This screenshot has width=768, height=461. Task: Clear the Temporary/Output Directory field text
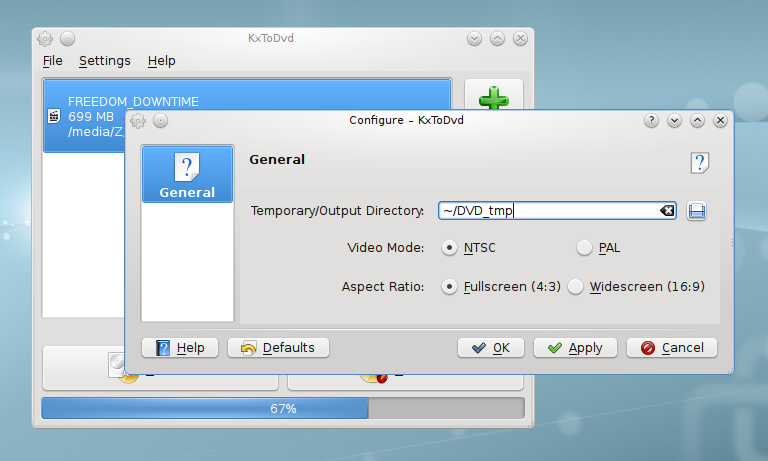667,211
